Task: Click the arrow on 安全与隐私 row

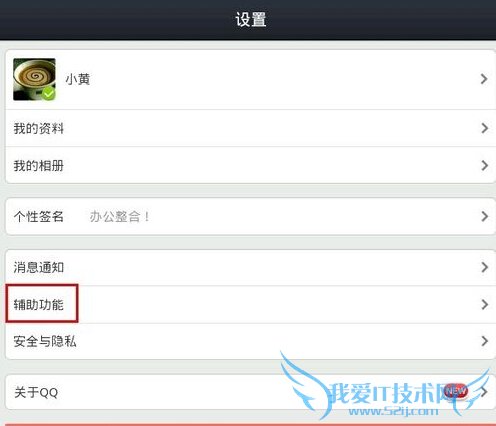Action: tap(485, 341)
